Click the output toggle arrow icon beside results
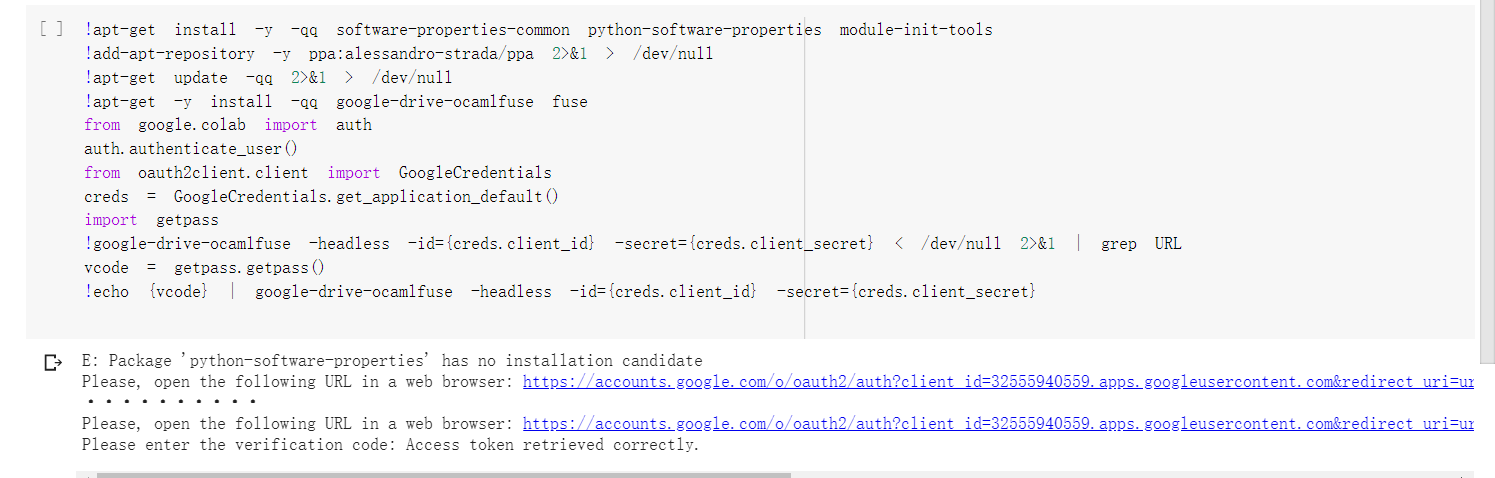 tap(53, 362)
